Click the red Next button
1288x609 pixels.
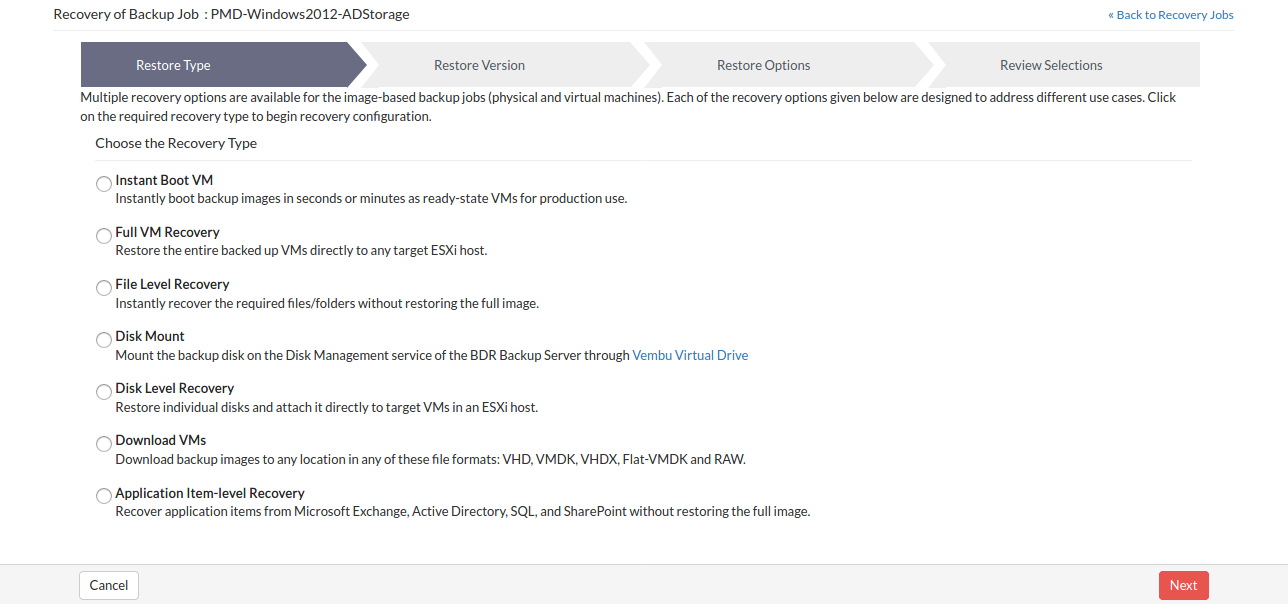tap(1184, 585)
